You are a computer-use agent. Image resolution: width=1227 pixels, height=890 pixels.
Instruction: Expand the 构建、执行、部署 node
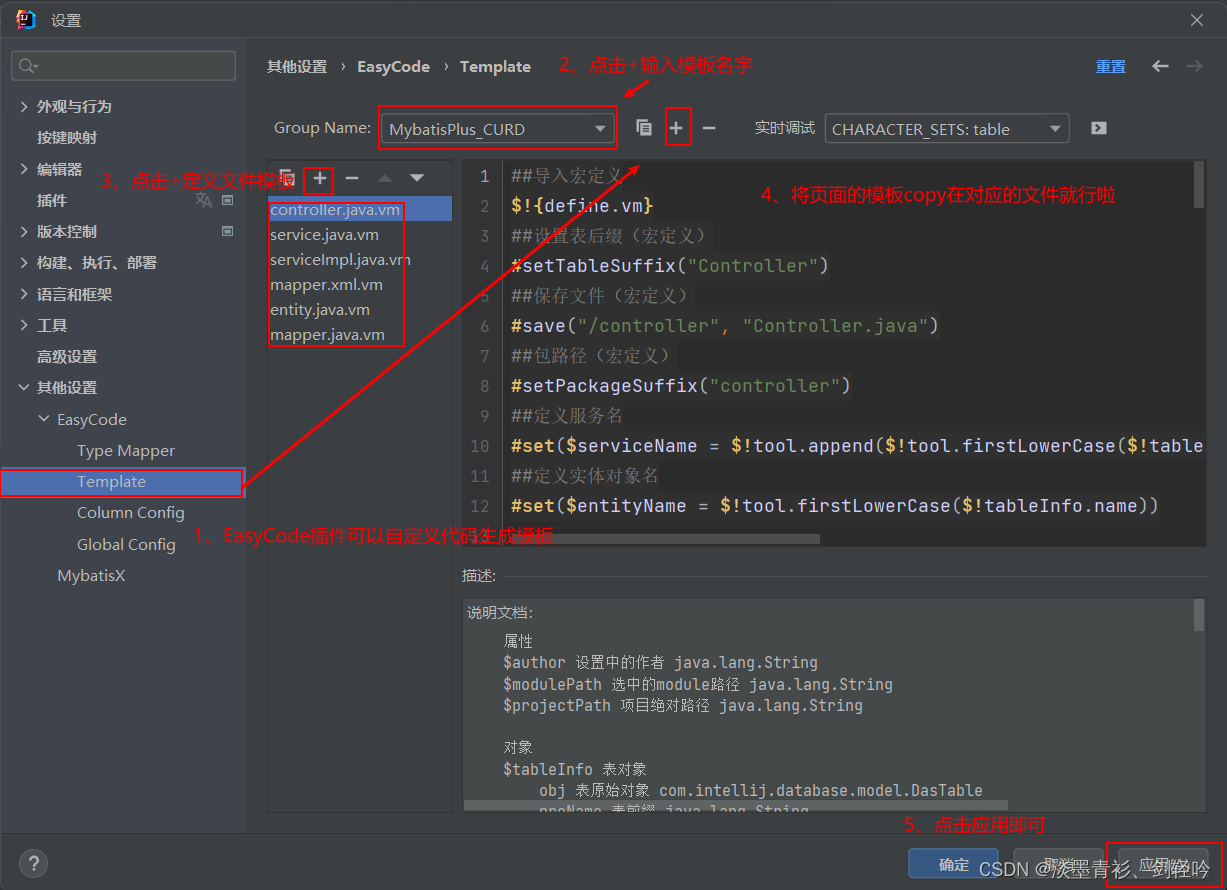click(24, 262)
